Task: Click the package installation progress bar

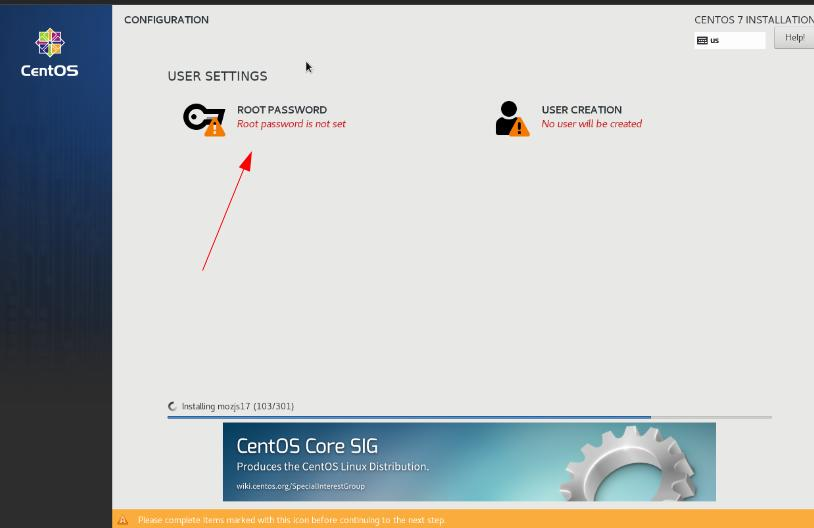Action: (469, 417)
